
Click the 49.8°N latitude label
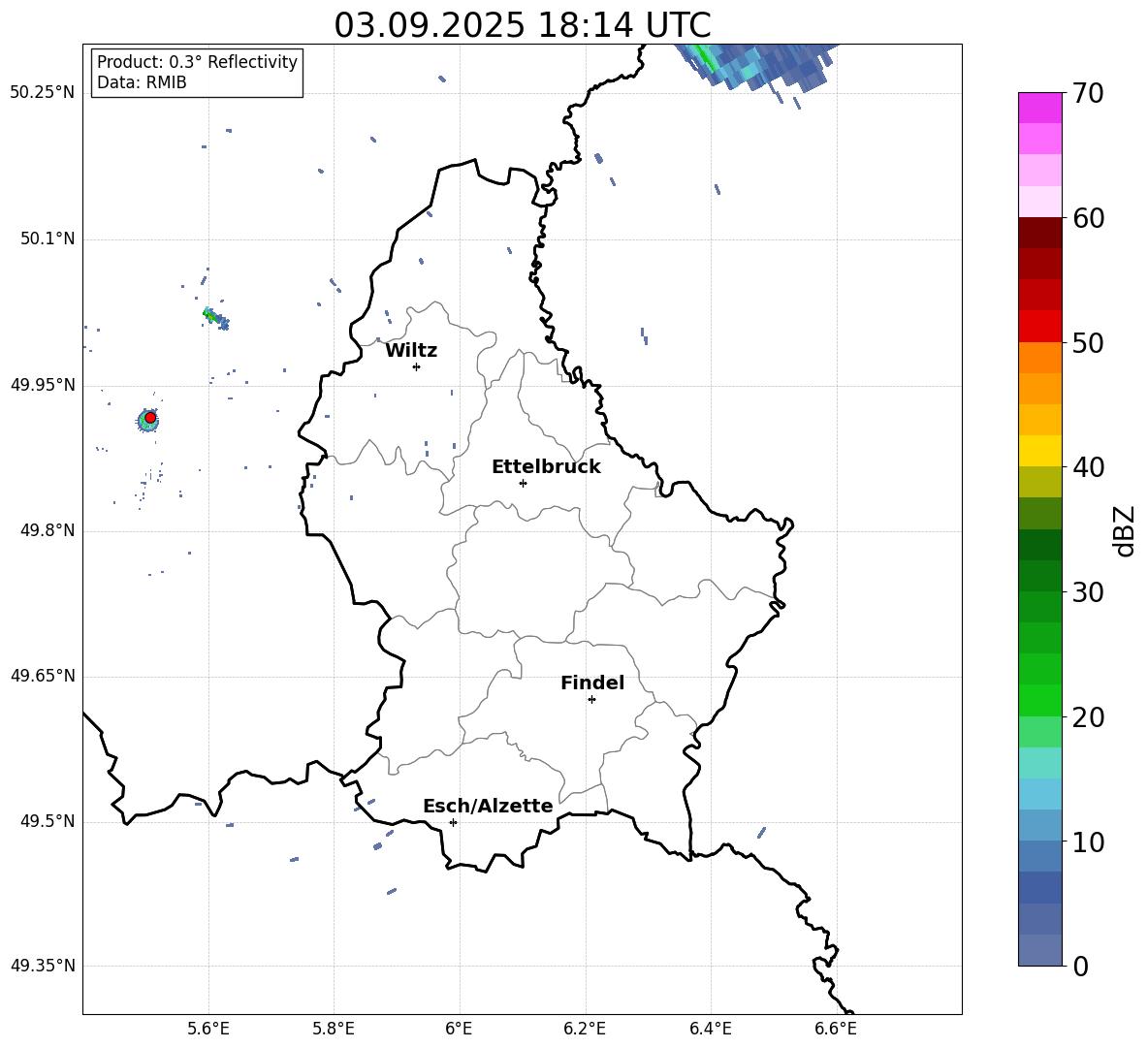[47, 530]
